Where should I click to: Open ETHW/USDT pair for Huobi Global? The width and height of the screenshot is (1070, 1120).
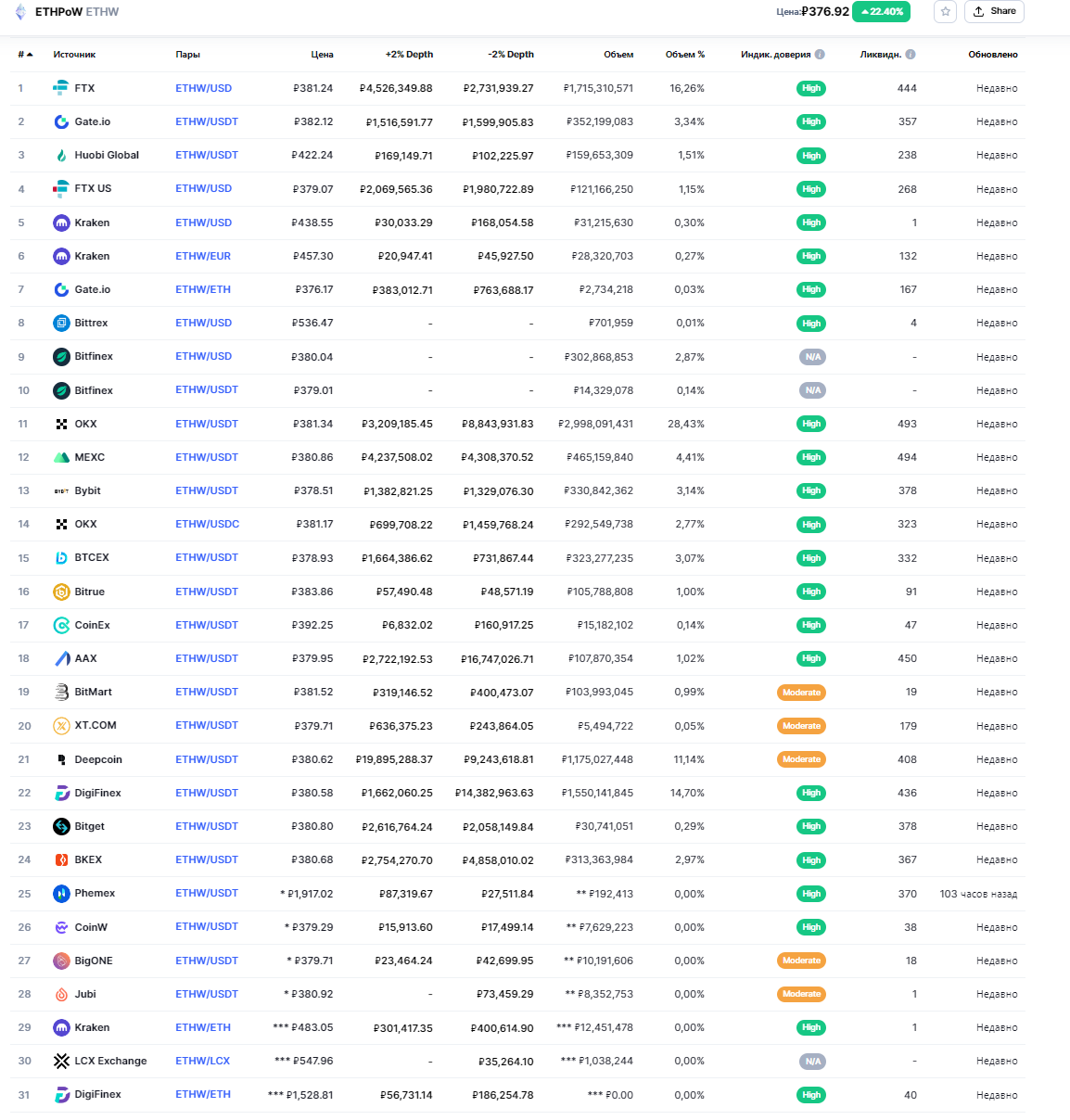[207, 155]
